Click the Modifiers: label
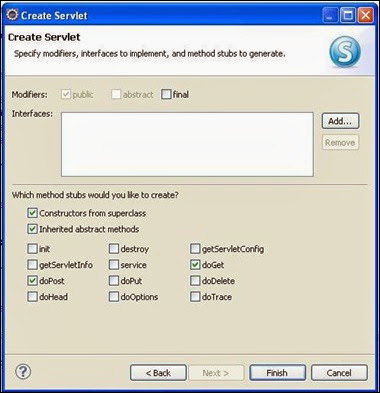This screenshot has height=393, width=380. (30, 95)
